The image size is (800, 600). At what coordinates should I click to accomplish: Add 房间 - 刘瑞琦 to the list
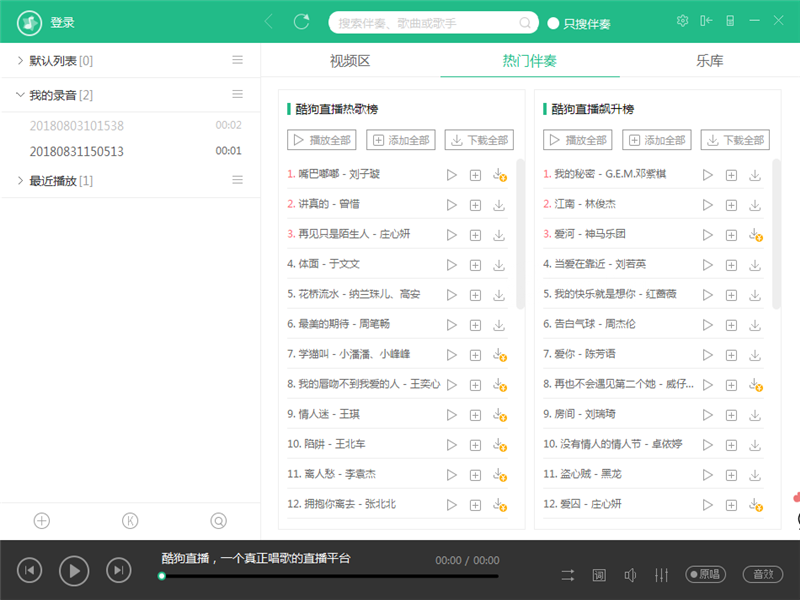731,415
